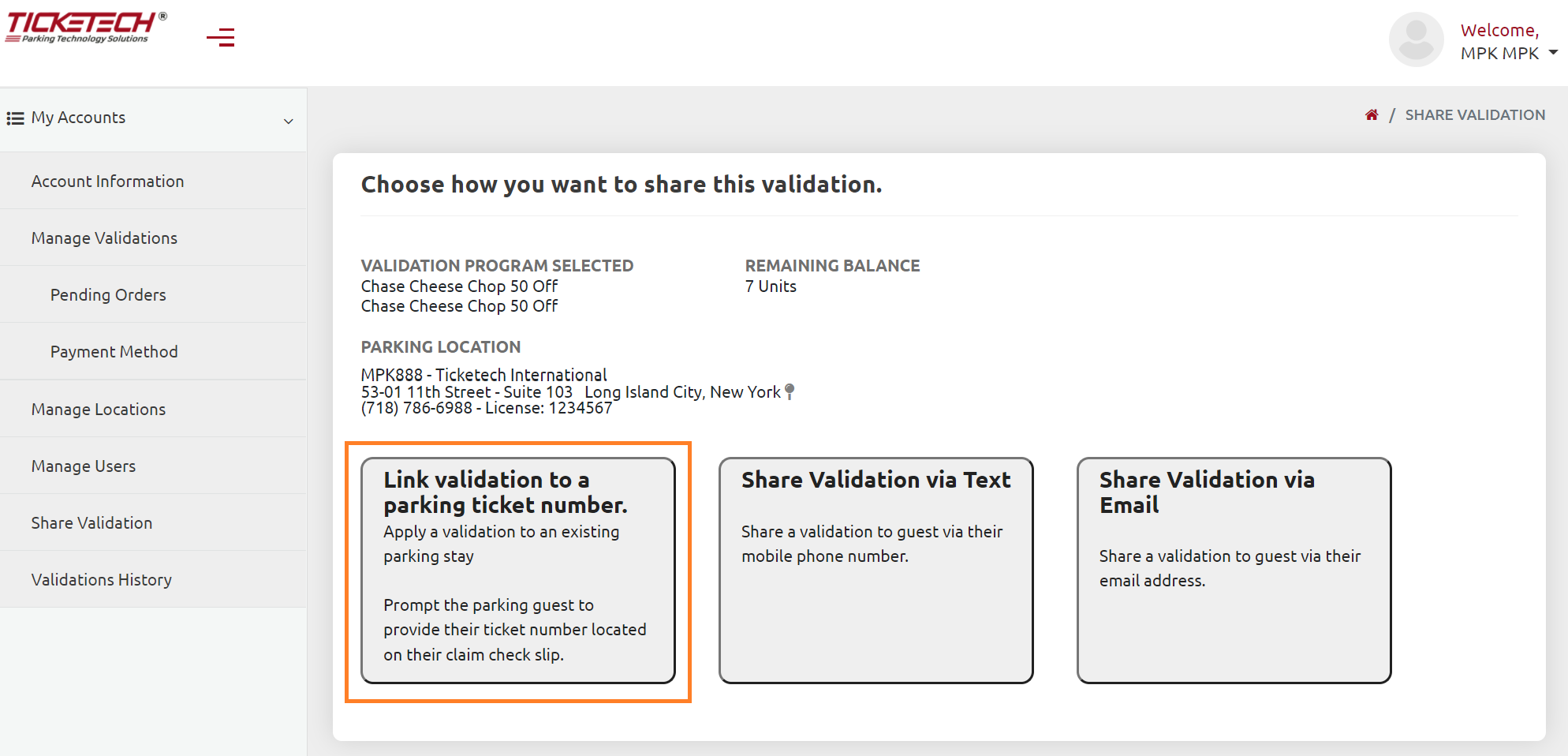1568x756 pixels.
Task: Click the My Accounts list icon
Action: pyautogui.click(x=15, y=118)
